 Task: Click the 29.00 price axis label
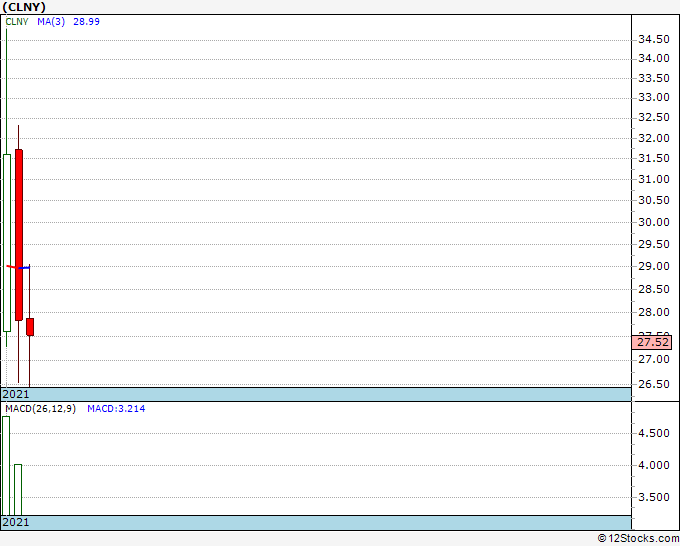click(654, 266)
